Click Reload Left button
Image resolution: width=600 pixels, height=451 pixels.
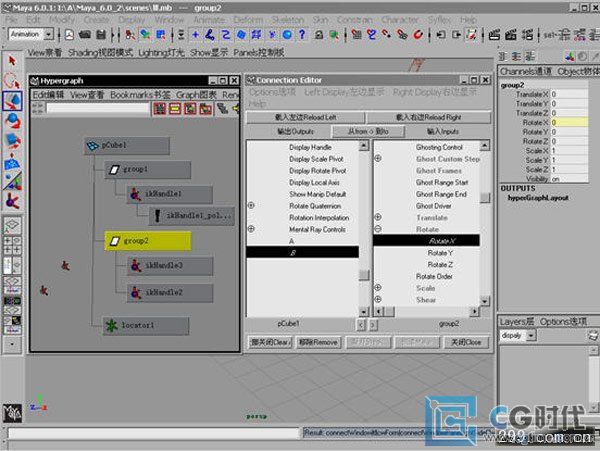point(305,117)
